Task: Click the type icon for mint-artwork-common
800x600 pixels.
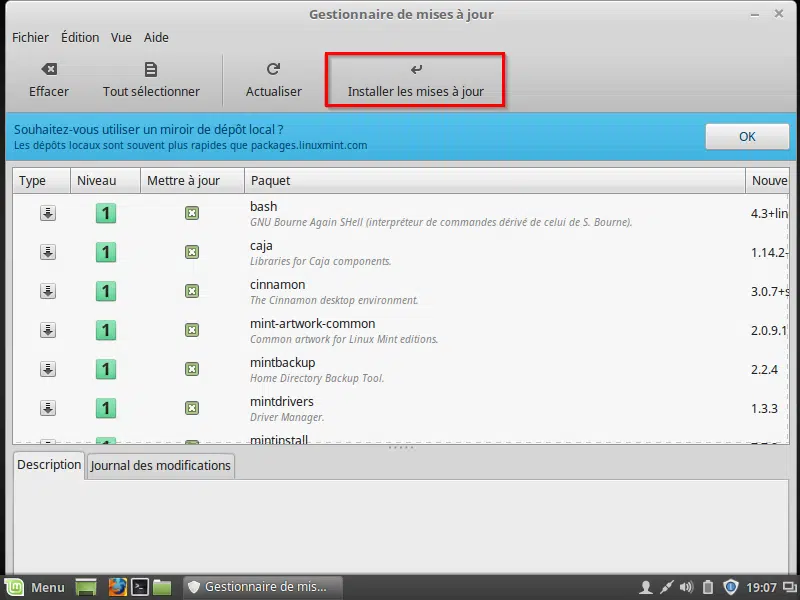Action: (x=48, y=330)
